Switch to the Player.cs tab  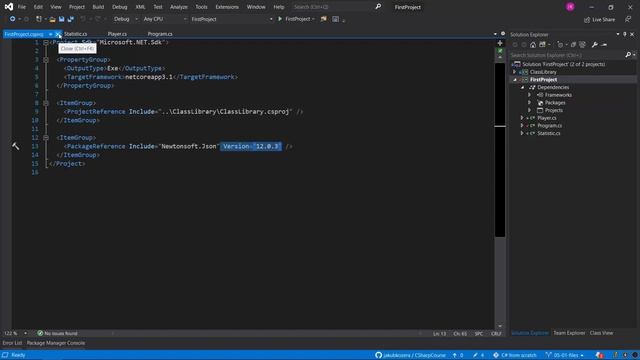(x=117, y=34)
